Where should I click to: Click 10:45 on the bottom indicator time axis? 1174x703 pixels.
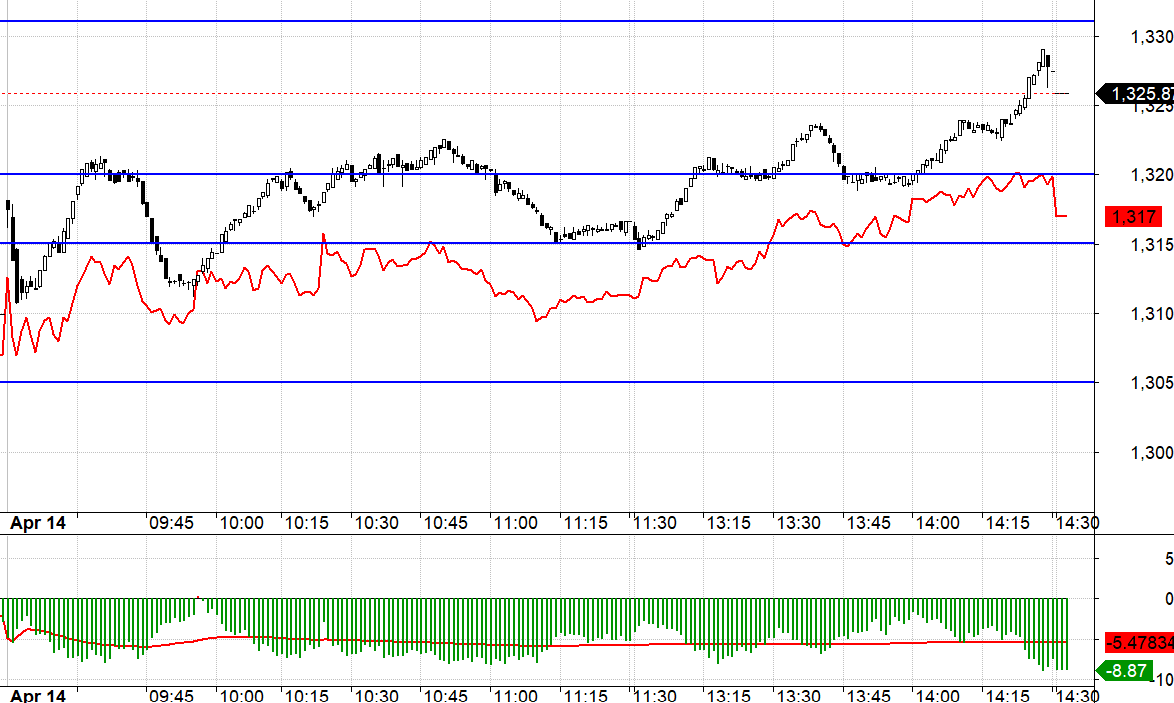tap(445, 696)
